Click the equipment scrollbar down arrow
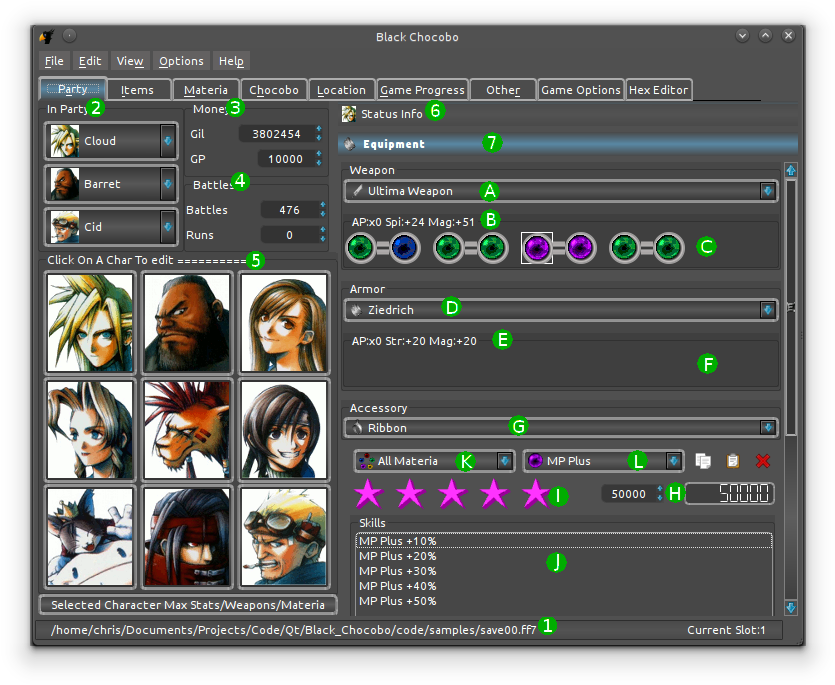Viewport: 835px width, 685px height. point(791,607)
